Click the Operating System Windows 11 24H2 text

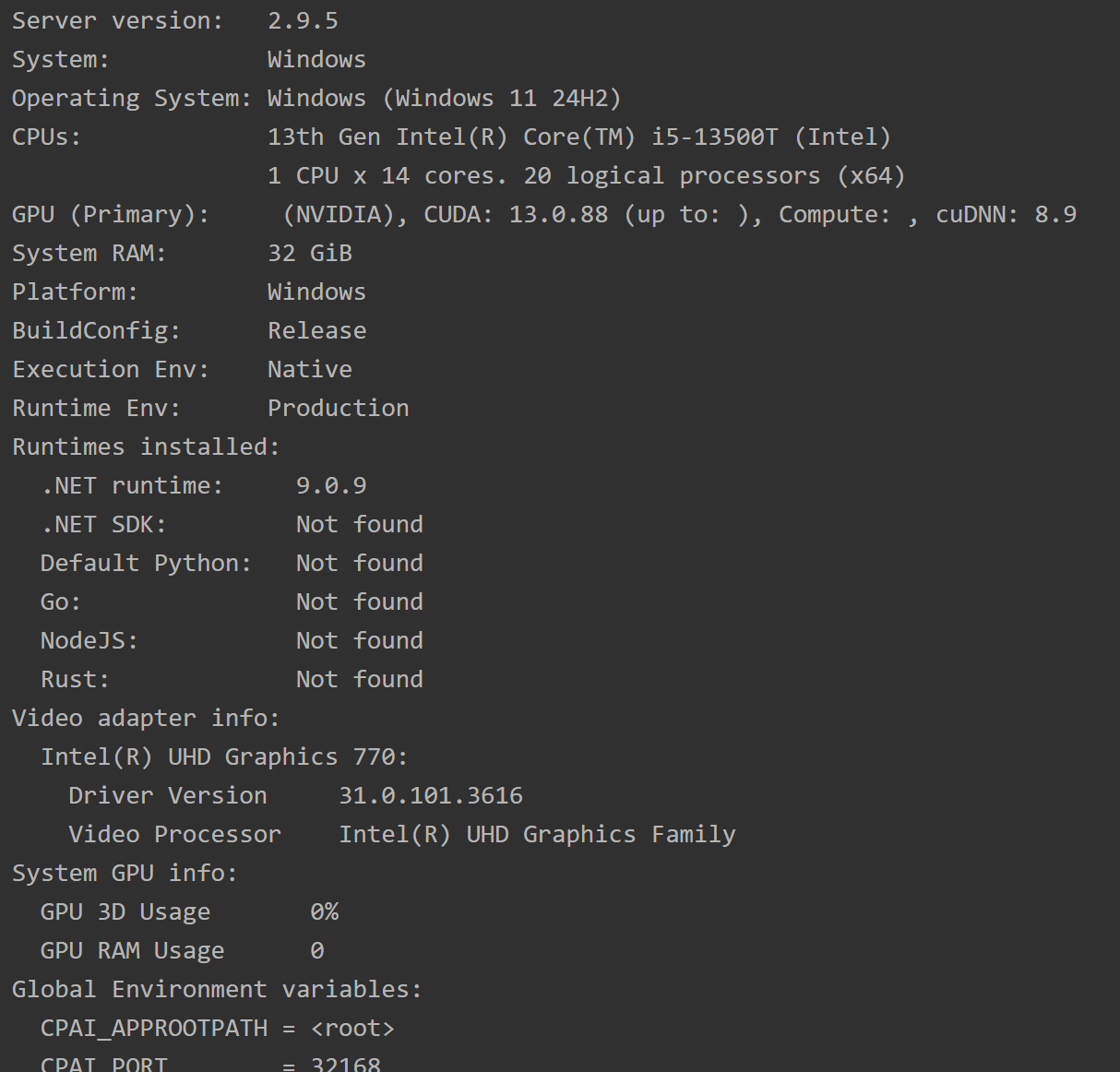(x=444, y=98)
